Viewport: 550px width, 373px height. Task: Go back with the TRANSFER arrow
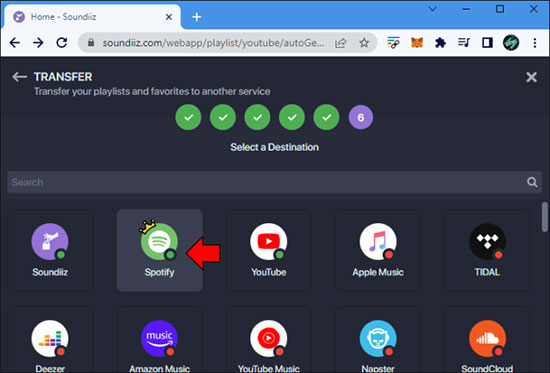pos(19,76)
